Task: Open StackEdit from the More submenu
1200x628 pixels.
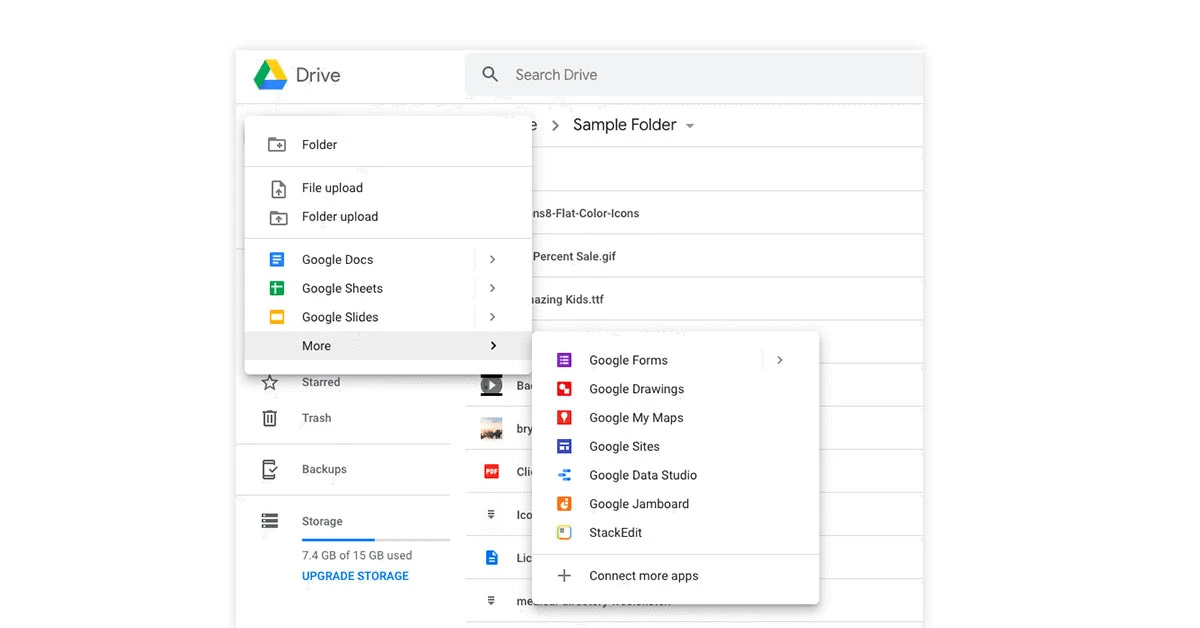Action: click(615, 532)
